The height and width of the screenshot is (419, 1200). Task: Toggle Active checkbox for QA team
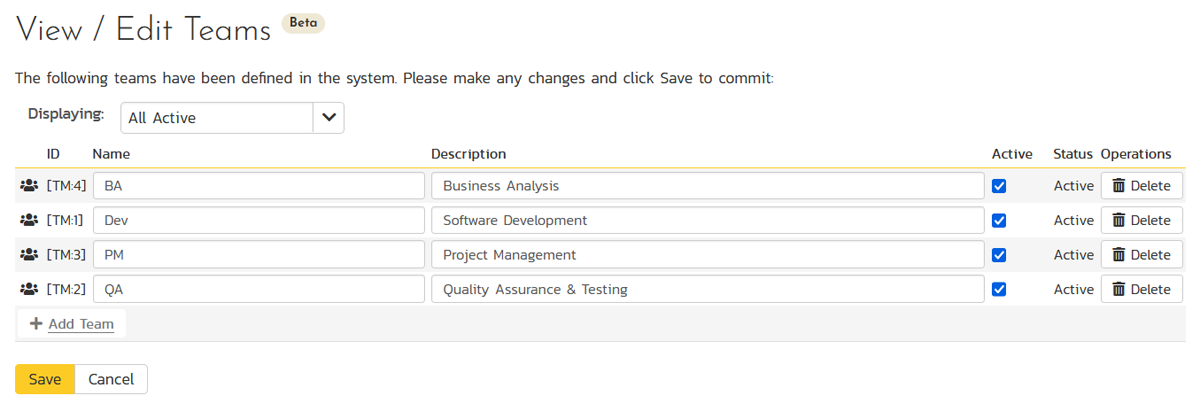tap(998, 289)
